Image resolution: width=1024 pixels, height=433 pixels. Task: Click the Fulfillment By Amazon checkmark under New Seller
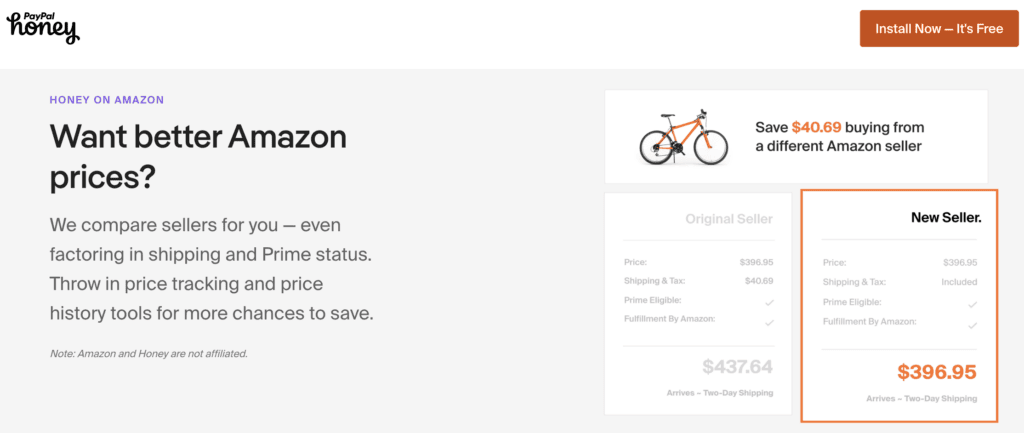(x=972, y=323)
